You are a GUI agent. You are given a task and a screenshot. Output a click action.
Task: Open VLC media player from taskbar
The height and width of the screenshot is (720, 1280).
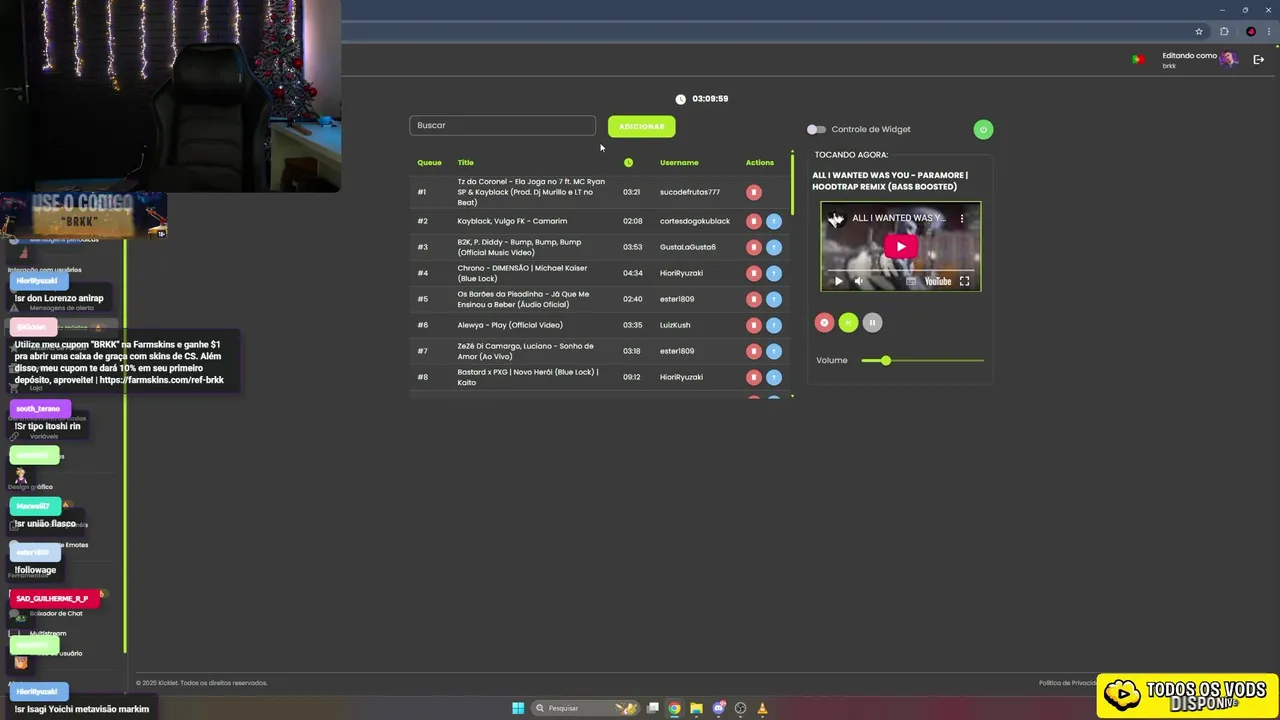click(x=762, y=708)
